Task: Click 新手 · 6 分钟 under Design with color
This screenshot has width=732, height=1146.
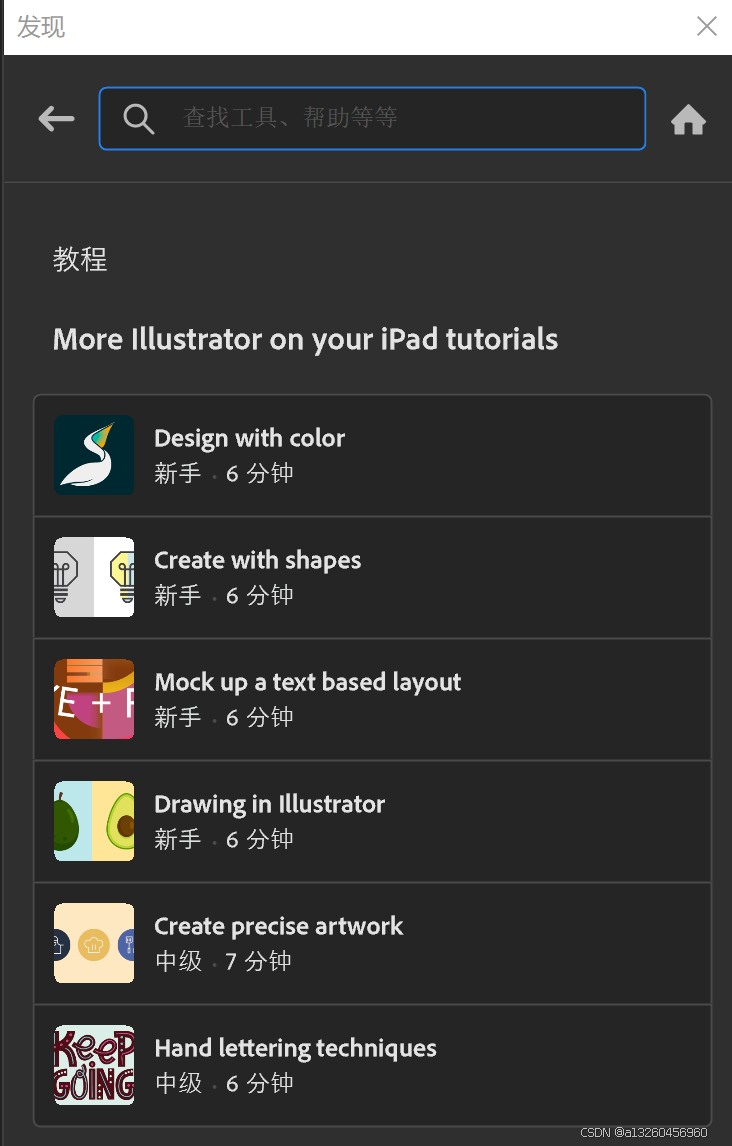Action: click(224, 474)
